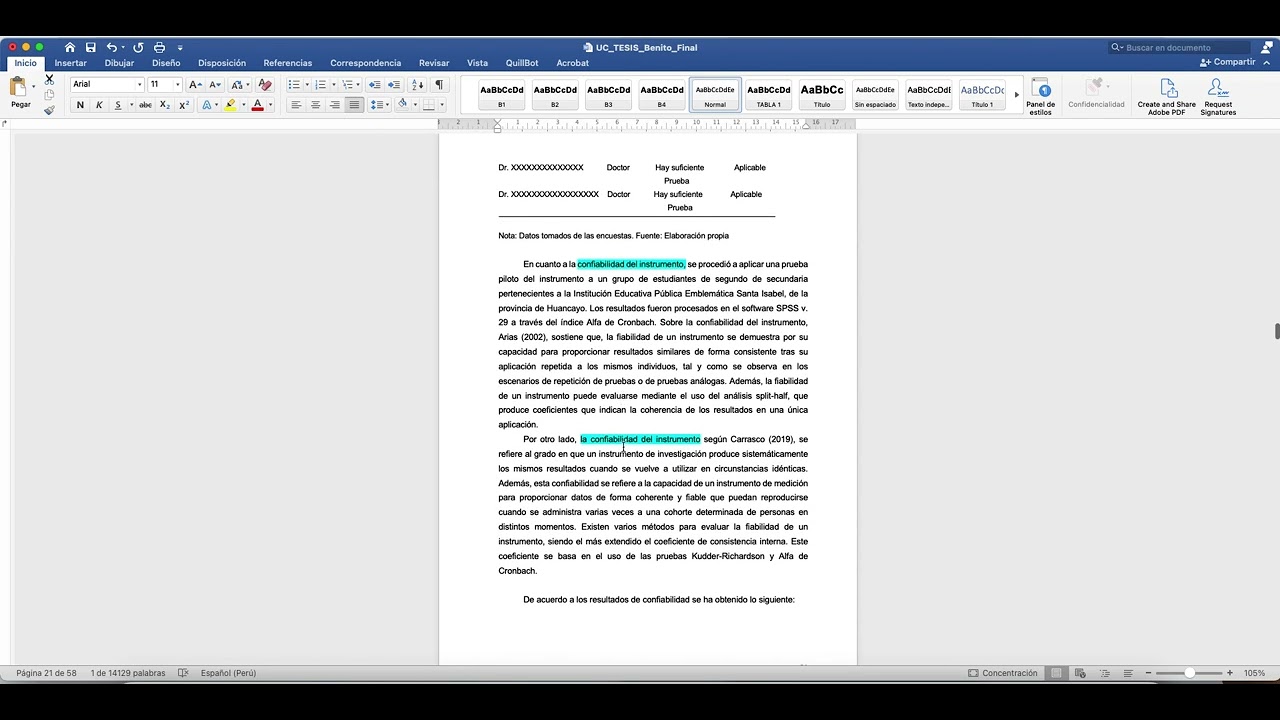Screen dimensions: 1280x720
Task: Toggle bold formatting N
Action: 80,105
